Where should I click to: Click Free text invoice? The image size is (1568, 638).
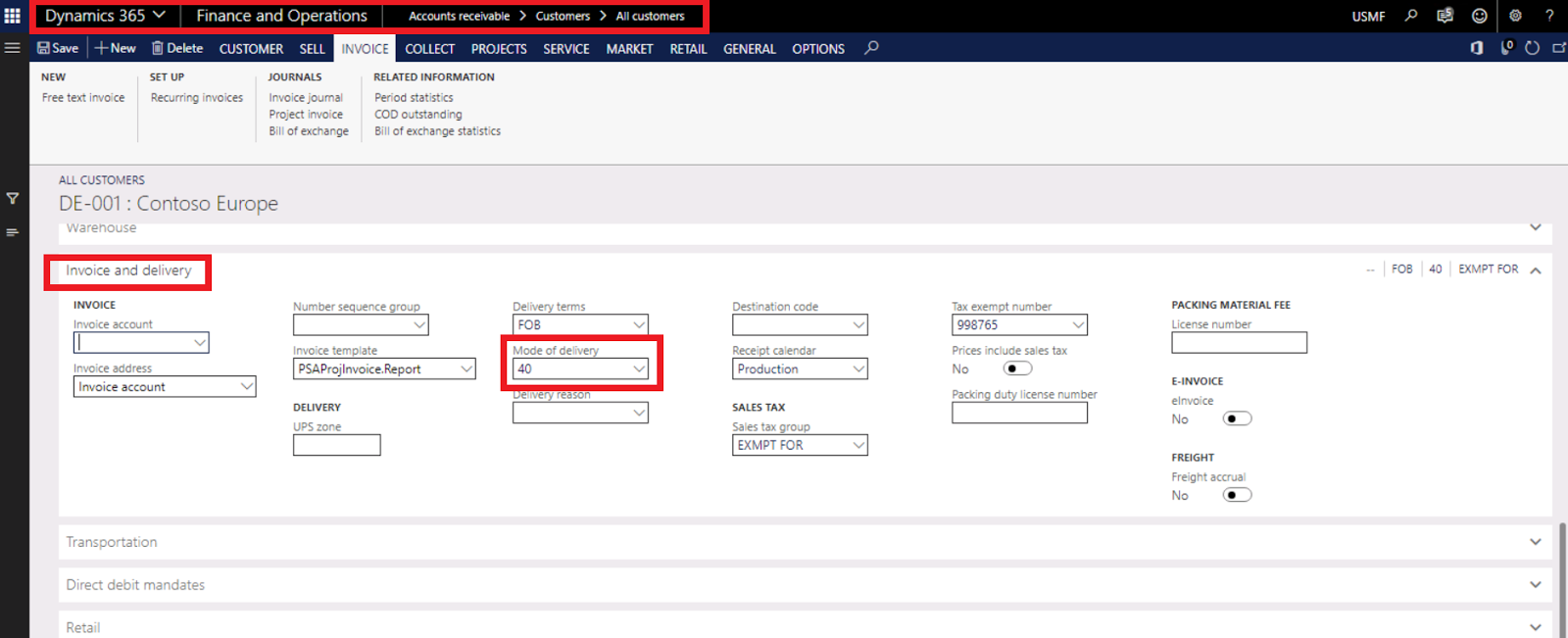tap(83, 98)
